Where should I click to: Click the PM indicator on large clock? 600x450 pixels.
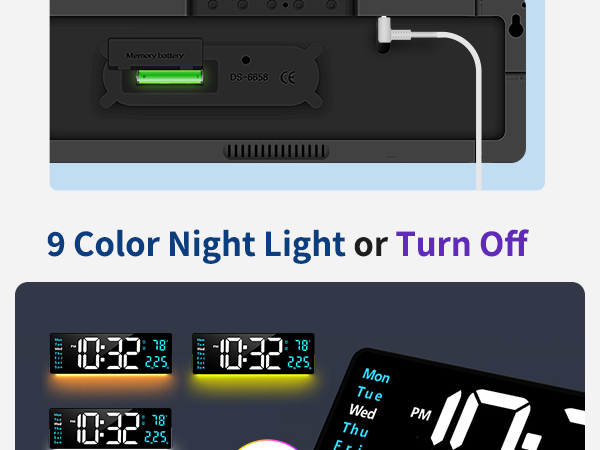click(421, 413)
